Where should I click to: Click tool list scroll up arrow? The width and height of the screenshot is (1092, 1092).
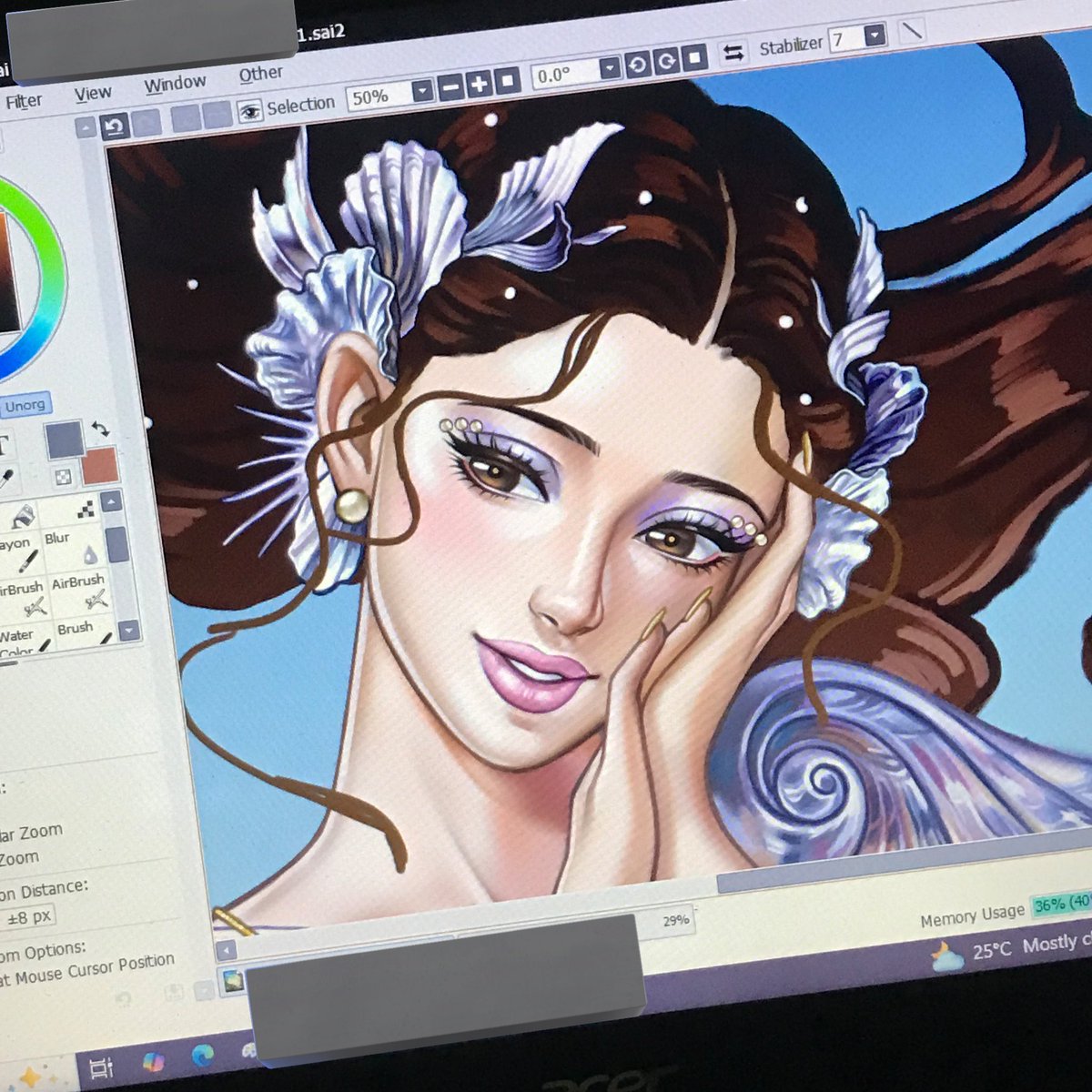112,502
